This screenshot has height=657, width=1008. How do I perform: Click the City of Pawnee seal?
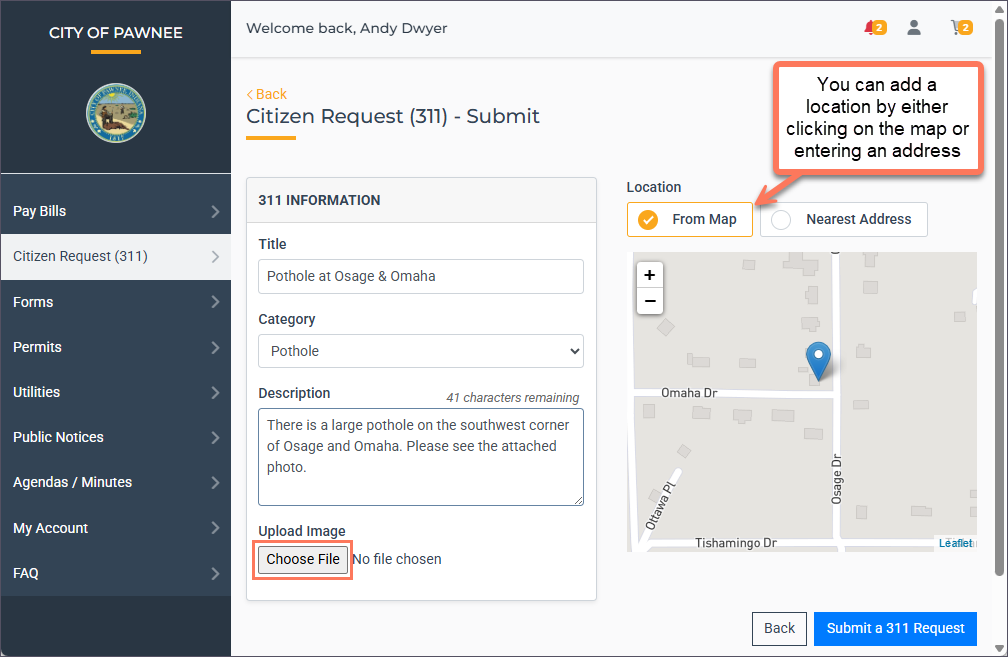point(115,113)
